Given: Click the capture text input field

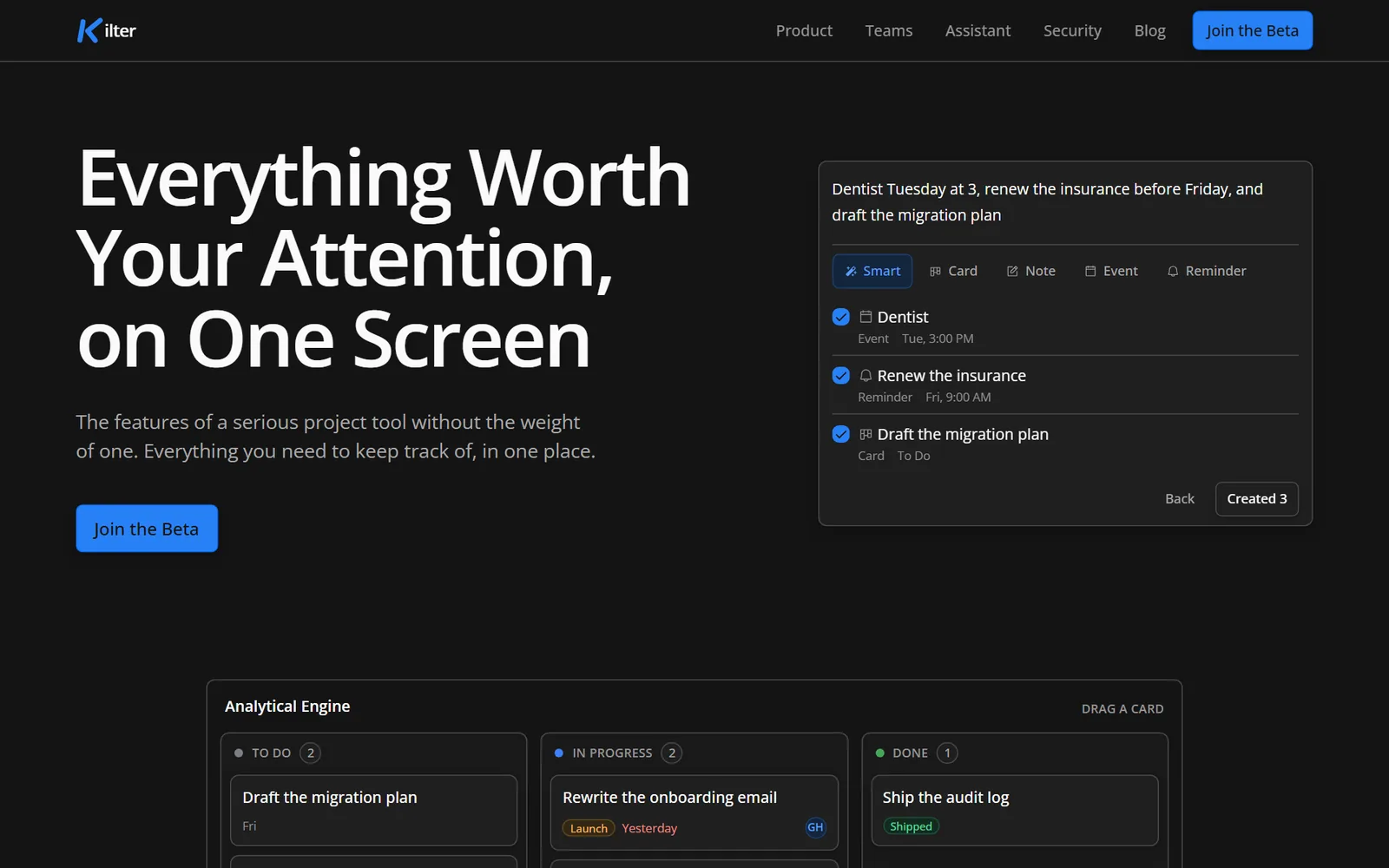Looking at the screenshot, I should pos(1065,202).
